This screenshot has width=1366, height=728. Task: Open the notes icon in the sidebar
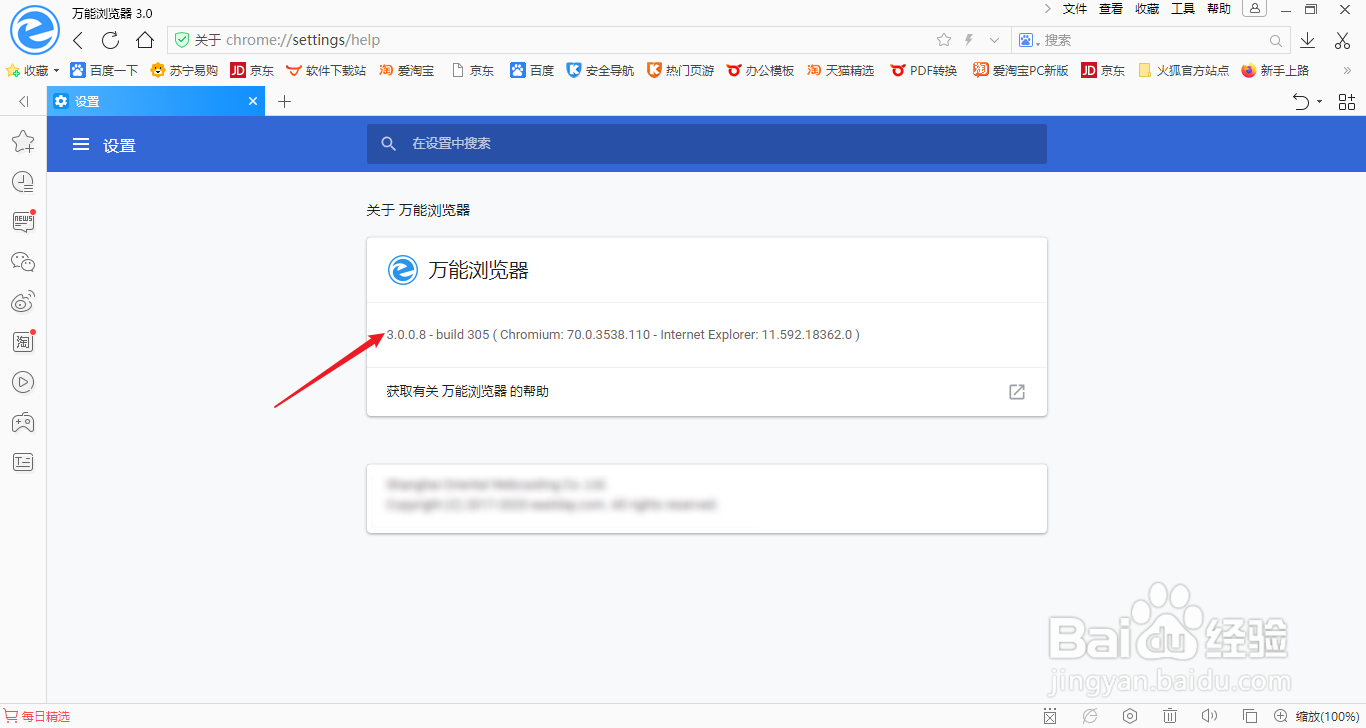[23, 462]
